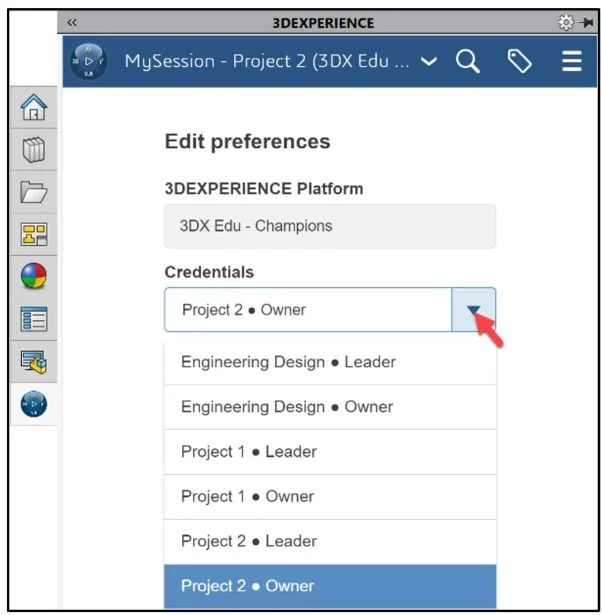Collapse the task pane with double chevron
This screenshot has width=602, height=615.
coord(72,22)
